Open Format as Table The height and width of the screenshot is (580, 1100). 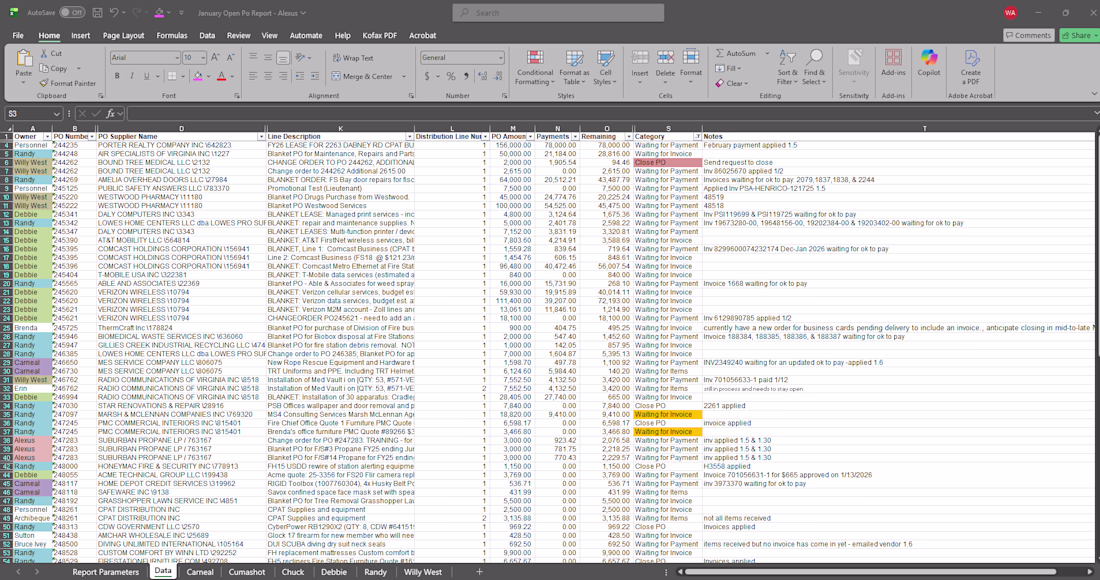click(574, 67)
